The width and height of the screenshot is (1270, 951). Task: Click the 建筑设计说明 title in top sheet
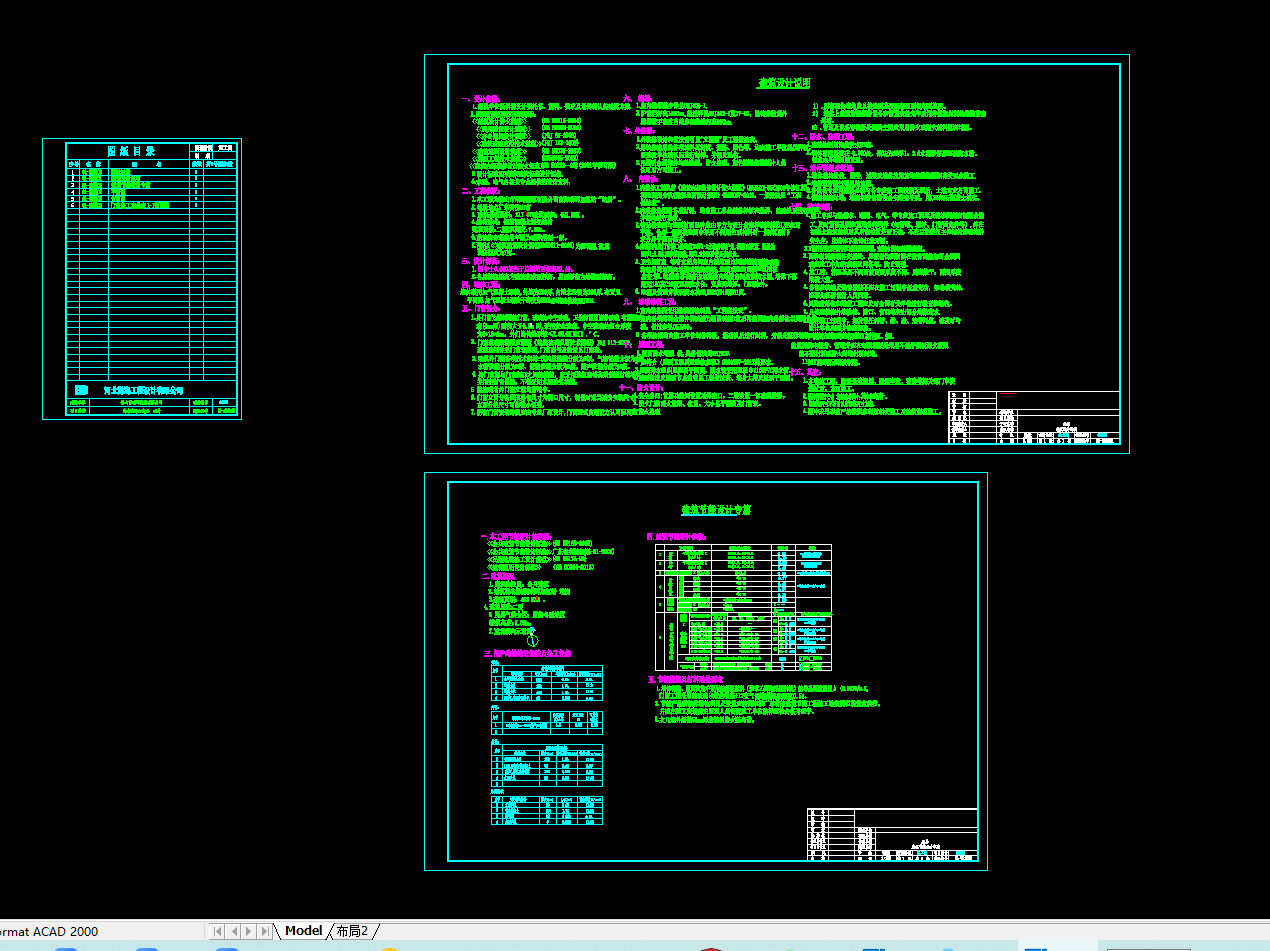click(784, 83)
